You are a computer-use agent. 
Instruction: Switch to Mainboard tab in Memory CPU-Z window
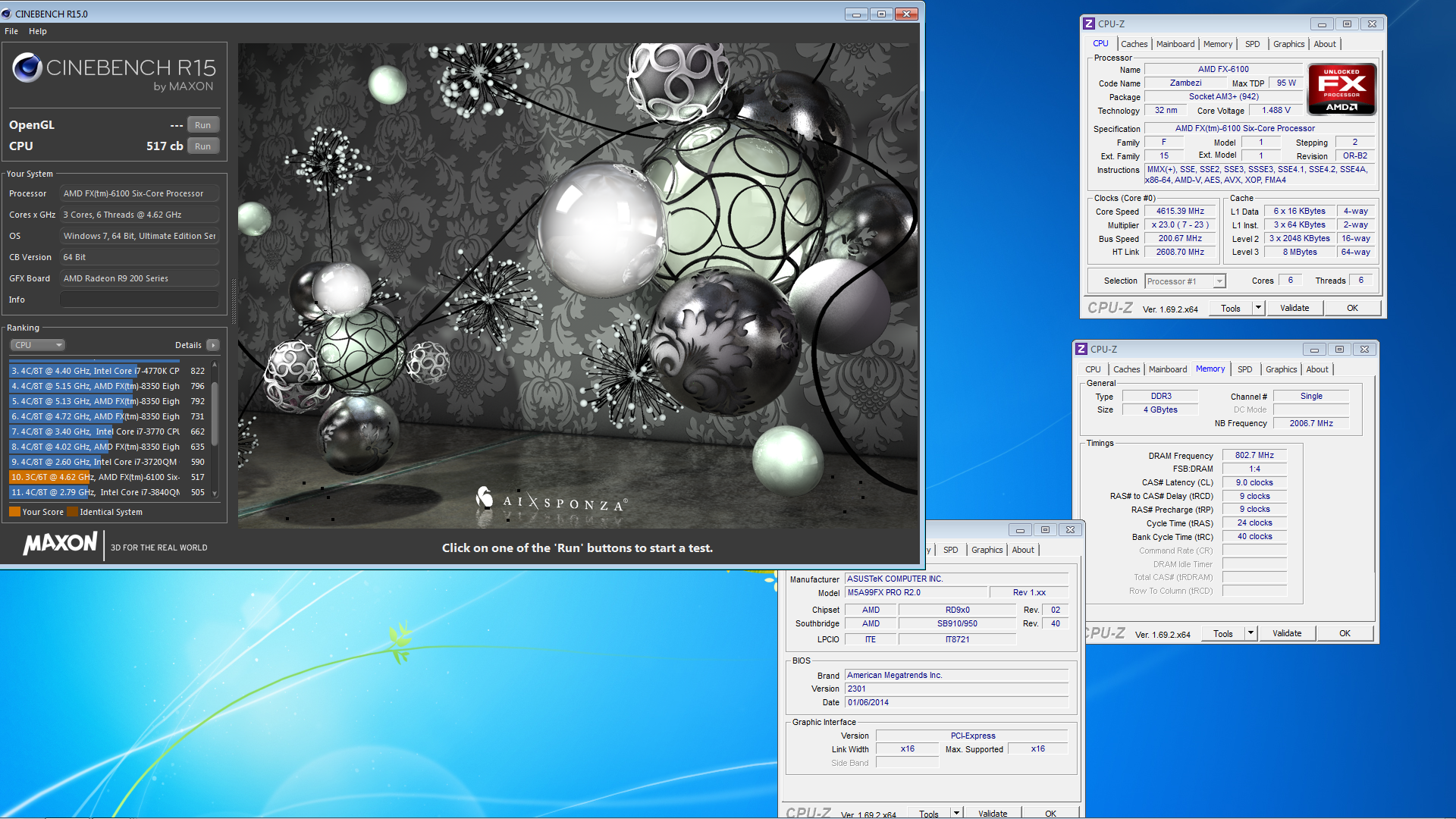(1167, 369)
